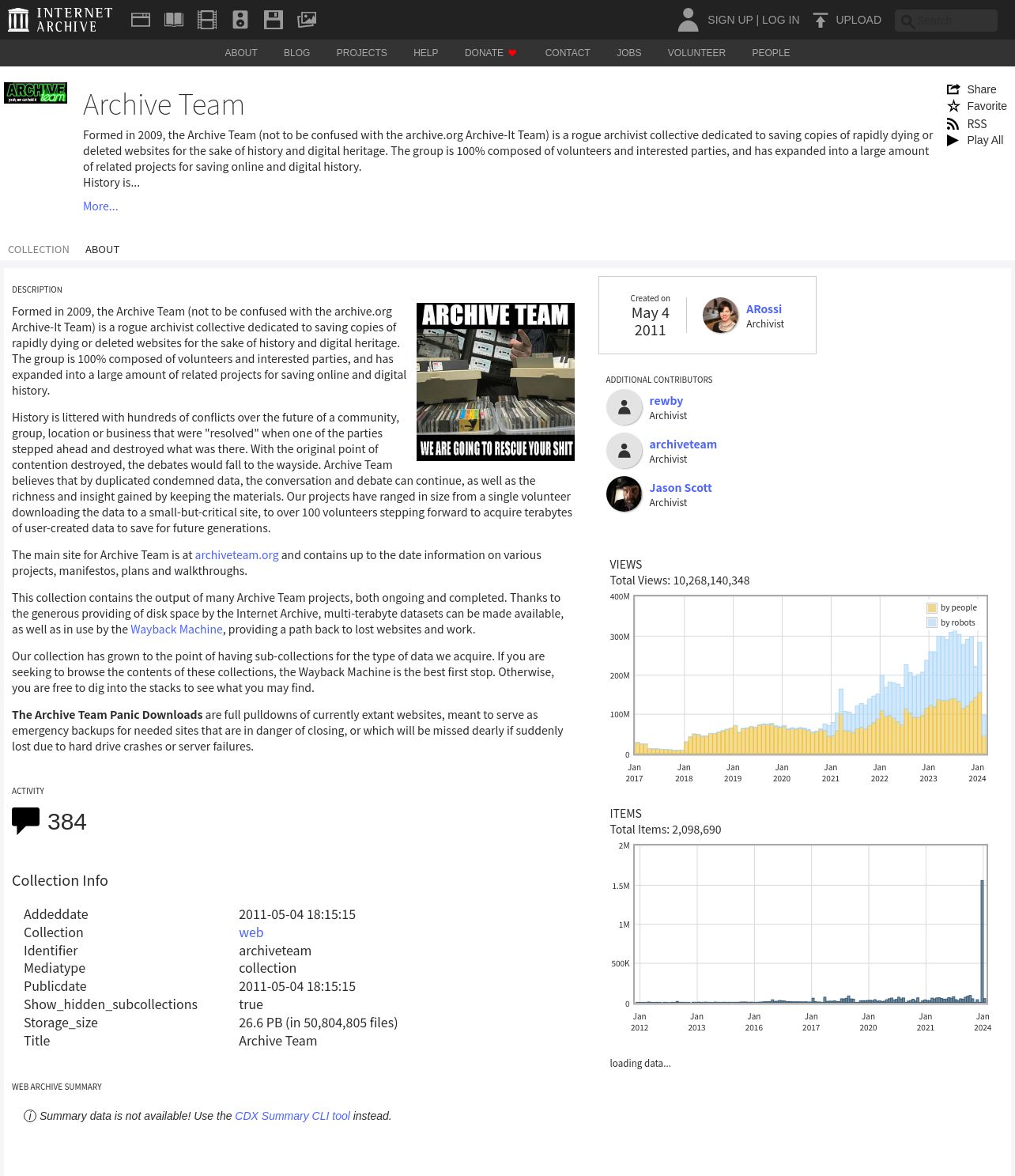Click the RSS text link

(977, 123)
